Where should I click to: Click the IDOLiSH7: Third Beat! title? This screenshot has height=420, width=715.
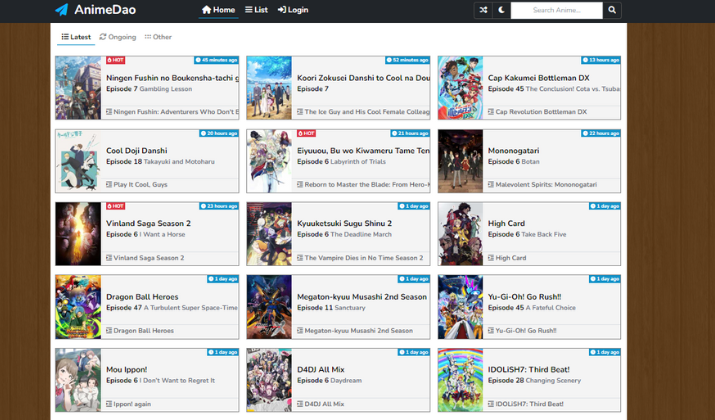(528, 370)
